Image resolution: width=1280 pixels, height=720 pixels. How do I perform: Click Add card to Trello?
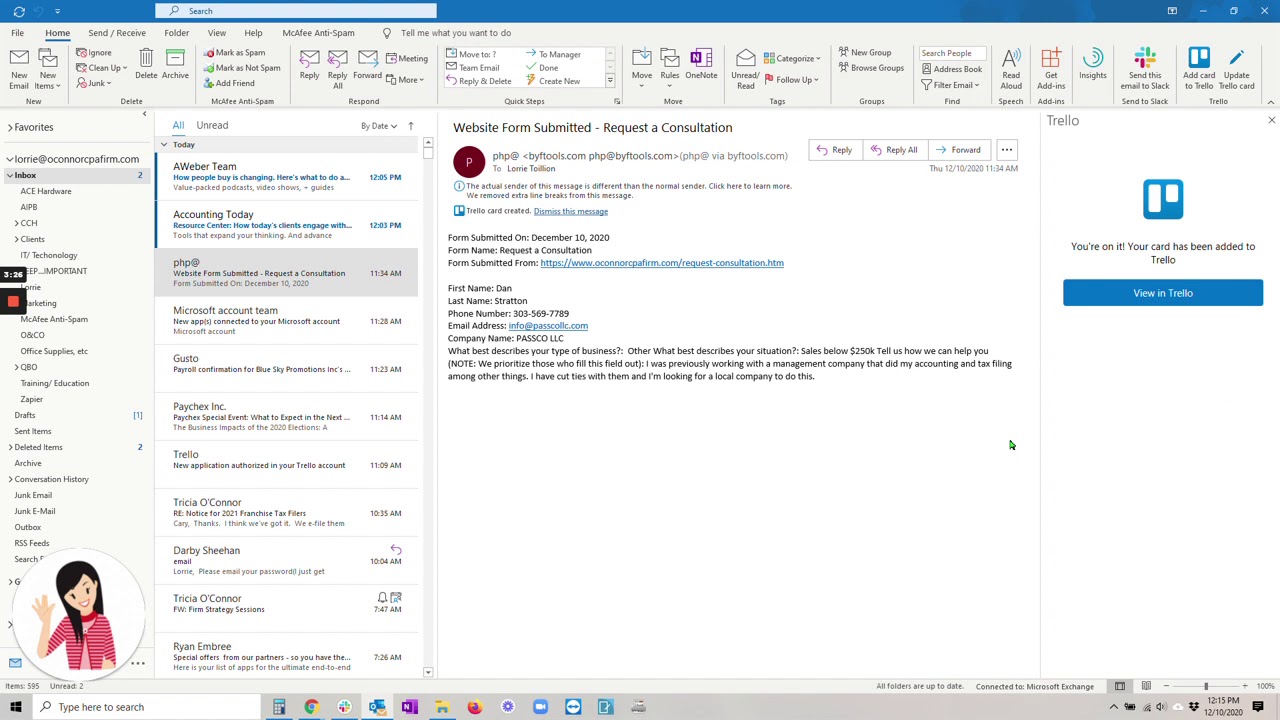(x=1199, y=69)
